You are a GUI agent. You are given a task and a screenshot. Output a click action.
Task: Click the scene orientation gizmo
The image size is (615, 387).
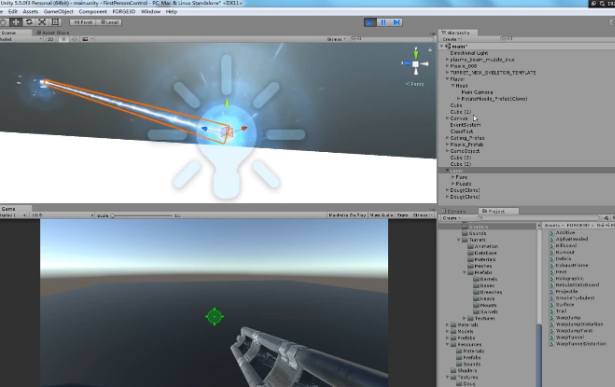coord(415,64)
